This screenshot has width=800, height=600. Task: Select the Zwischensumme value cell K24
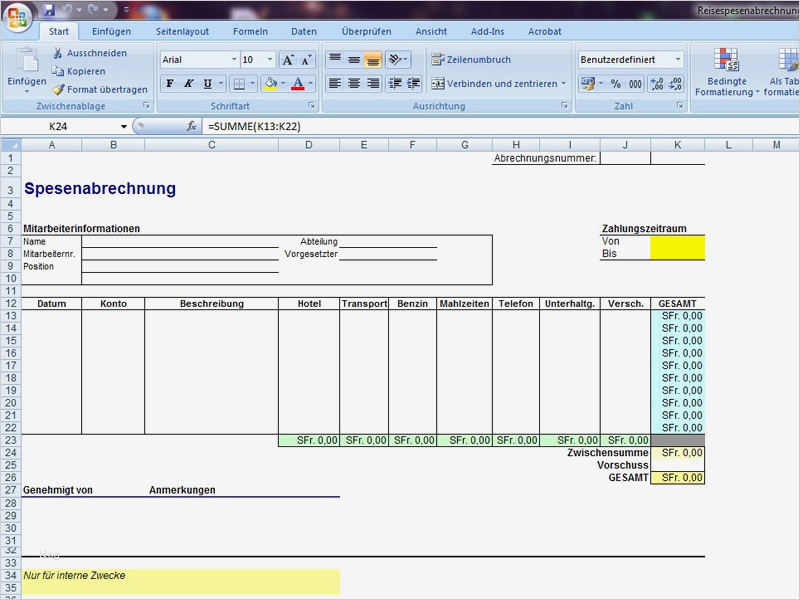(678, 453)
